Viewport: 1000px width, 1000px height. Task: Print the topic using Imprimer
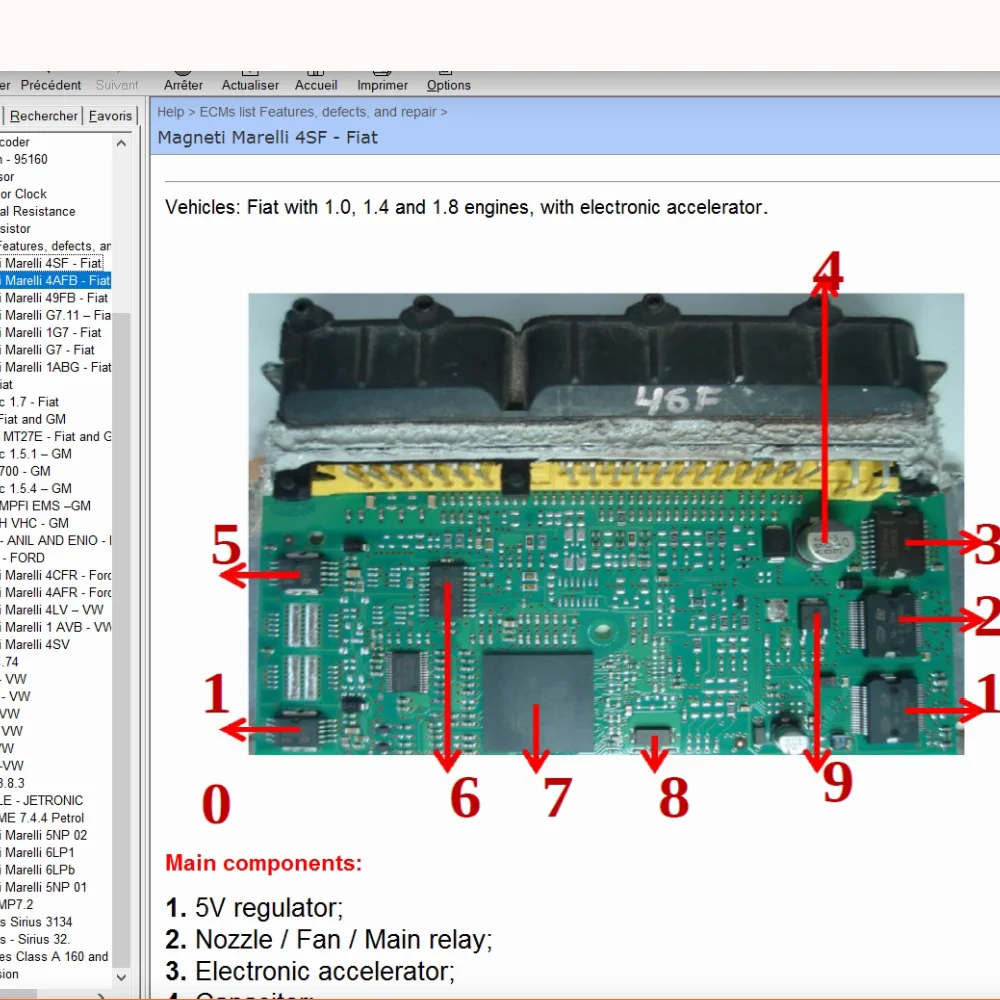click(382, 85)
